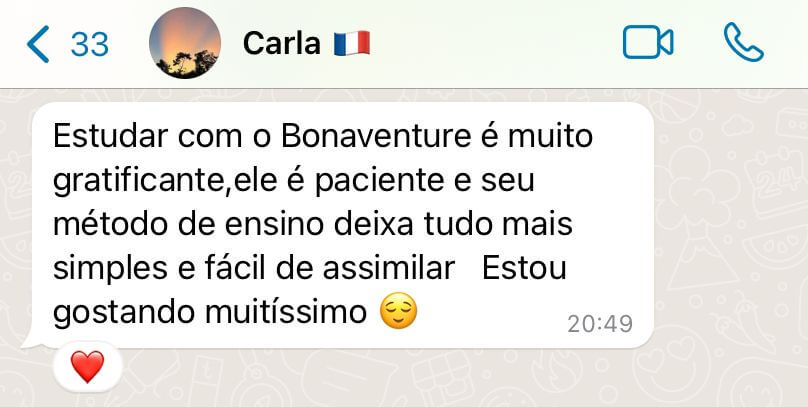The image size is (808, 407).
Task: Open Carla's sunset profile picture
Action: pos(185,43)
